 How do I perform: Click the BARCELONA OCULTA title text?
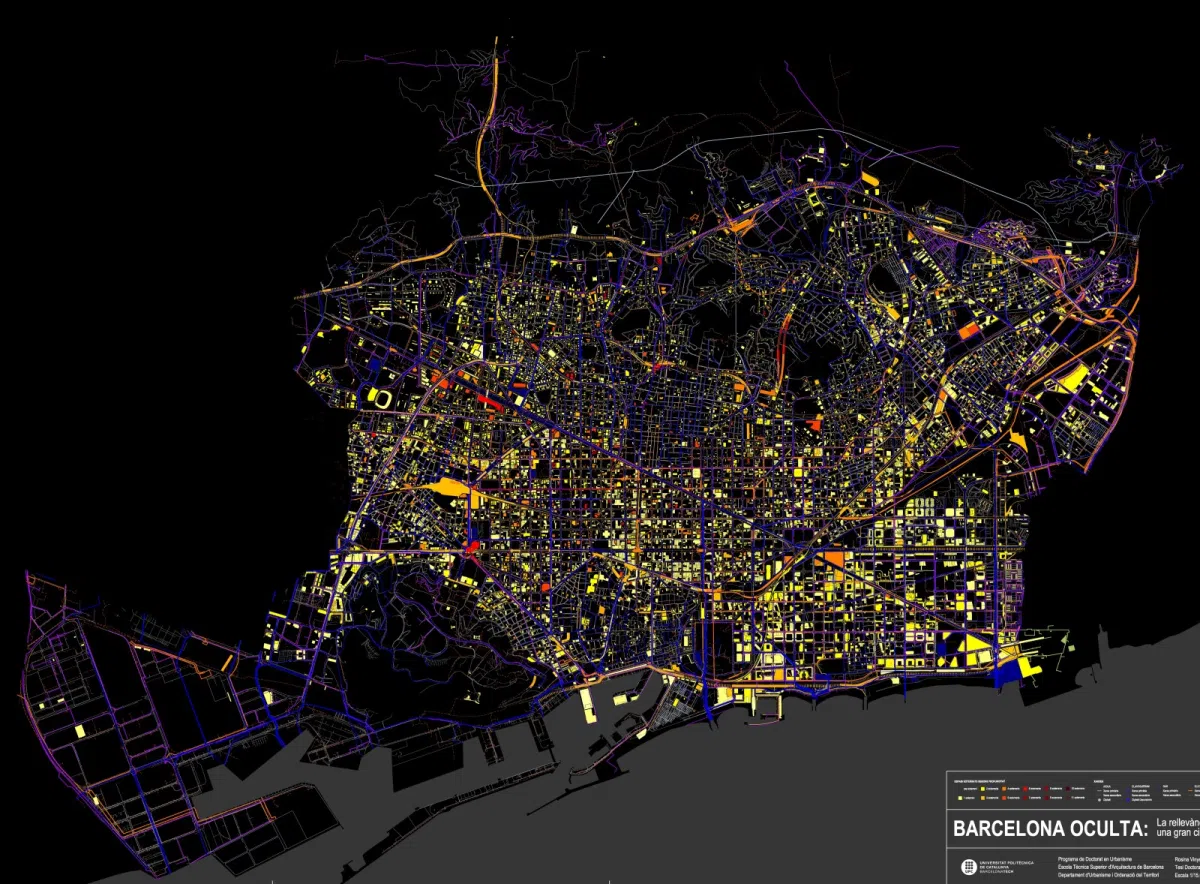[1051, 828]
